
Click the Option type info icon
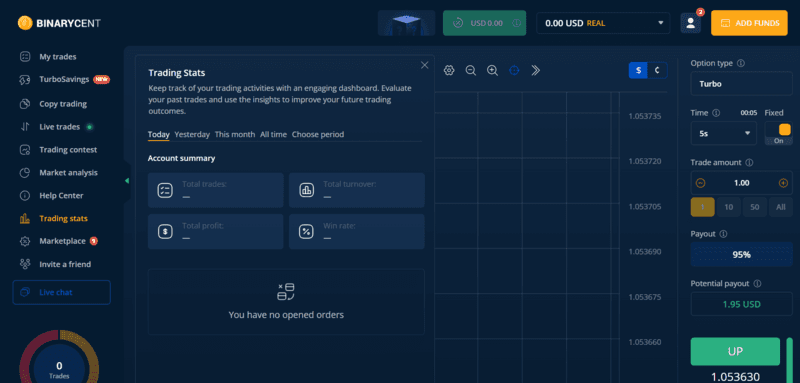741,63
